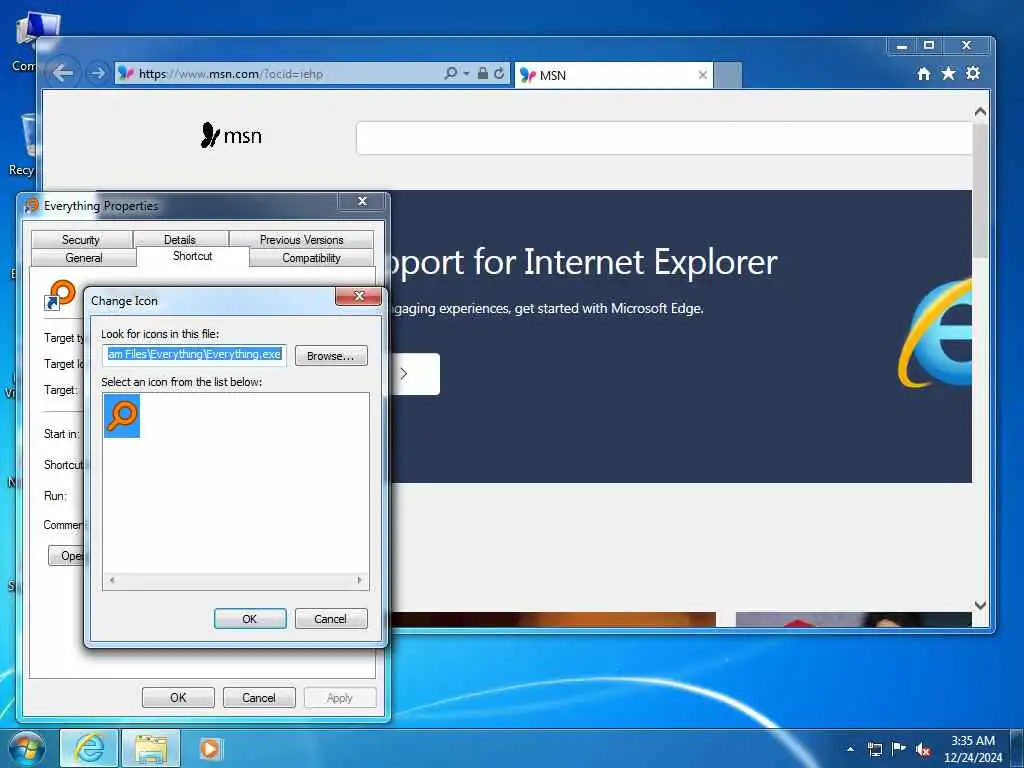Click OK in Everything Properties window
The image size is (1024, 768).
(x=178, y=697)
